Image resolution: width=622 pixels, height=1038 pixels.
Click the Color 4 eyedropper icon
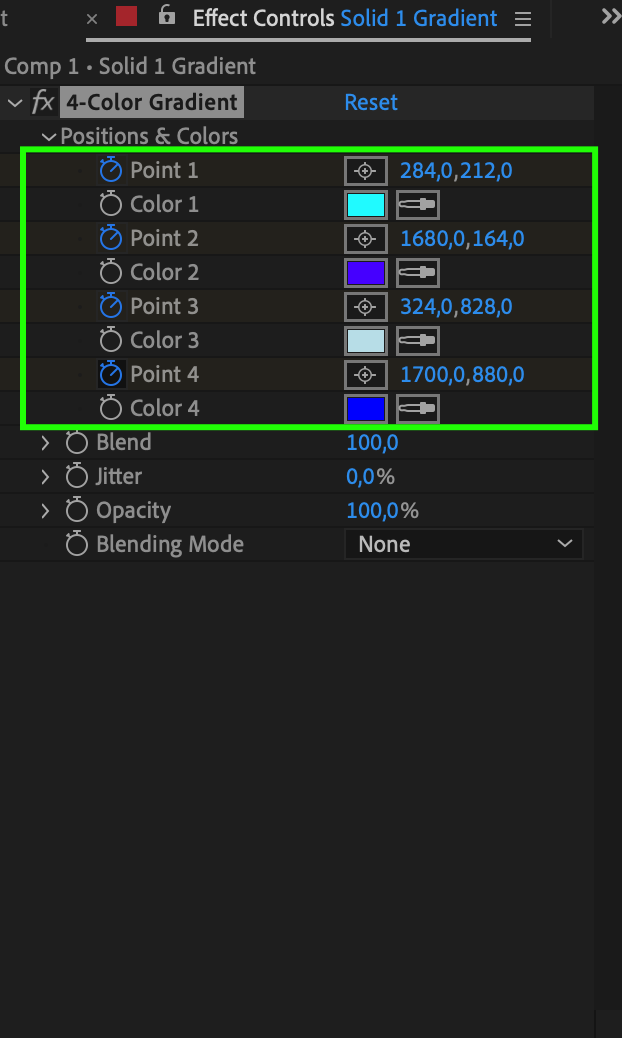[417, 408]
